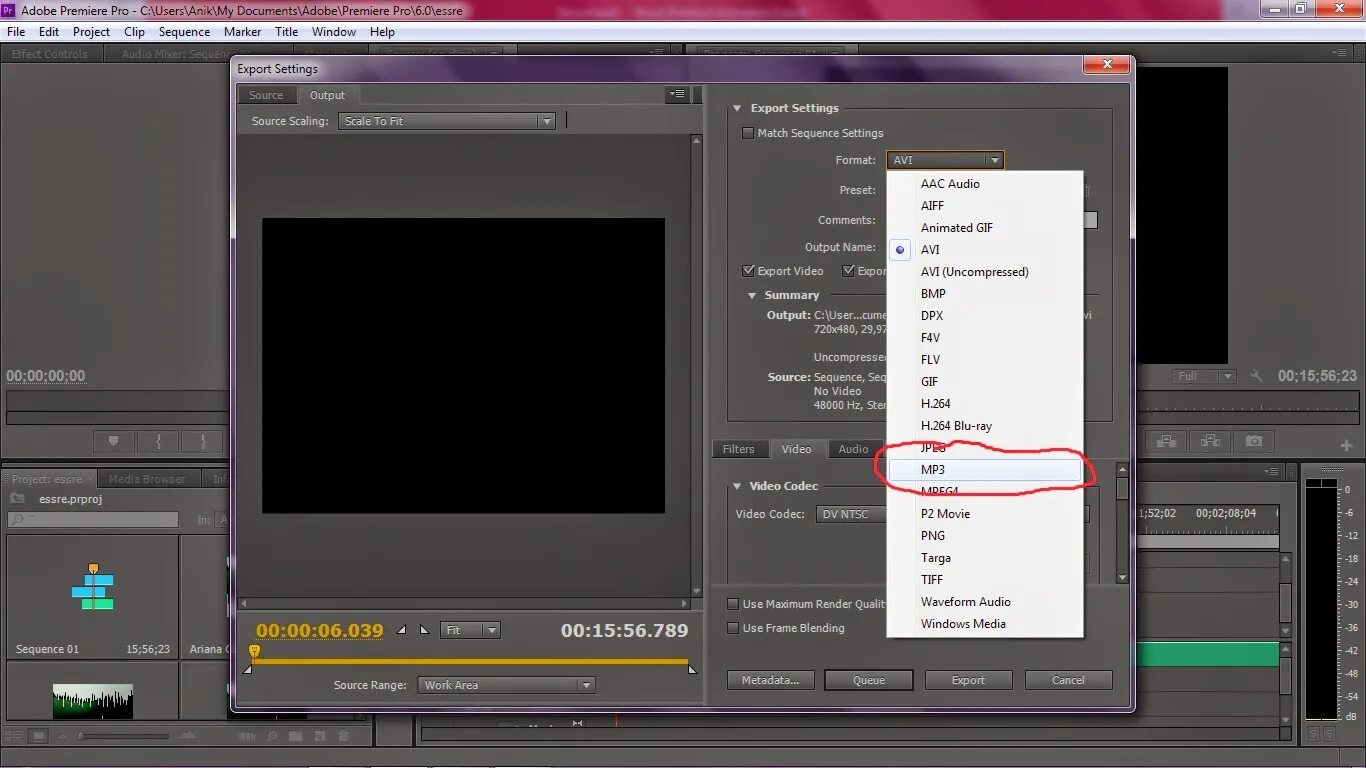
Task: Open the Program monitor settings wrench
Action: point(1257,376)
